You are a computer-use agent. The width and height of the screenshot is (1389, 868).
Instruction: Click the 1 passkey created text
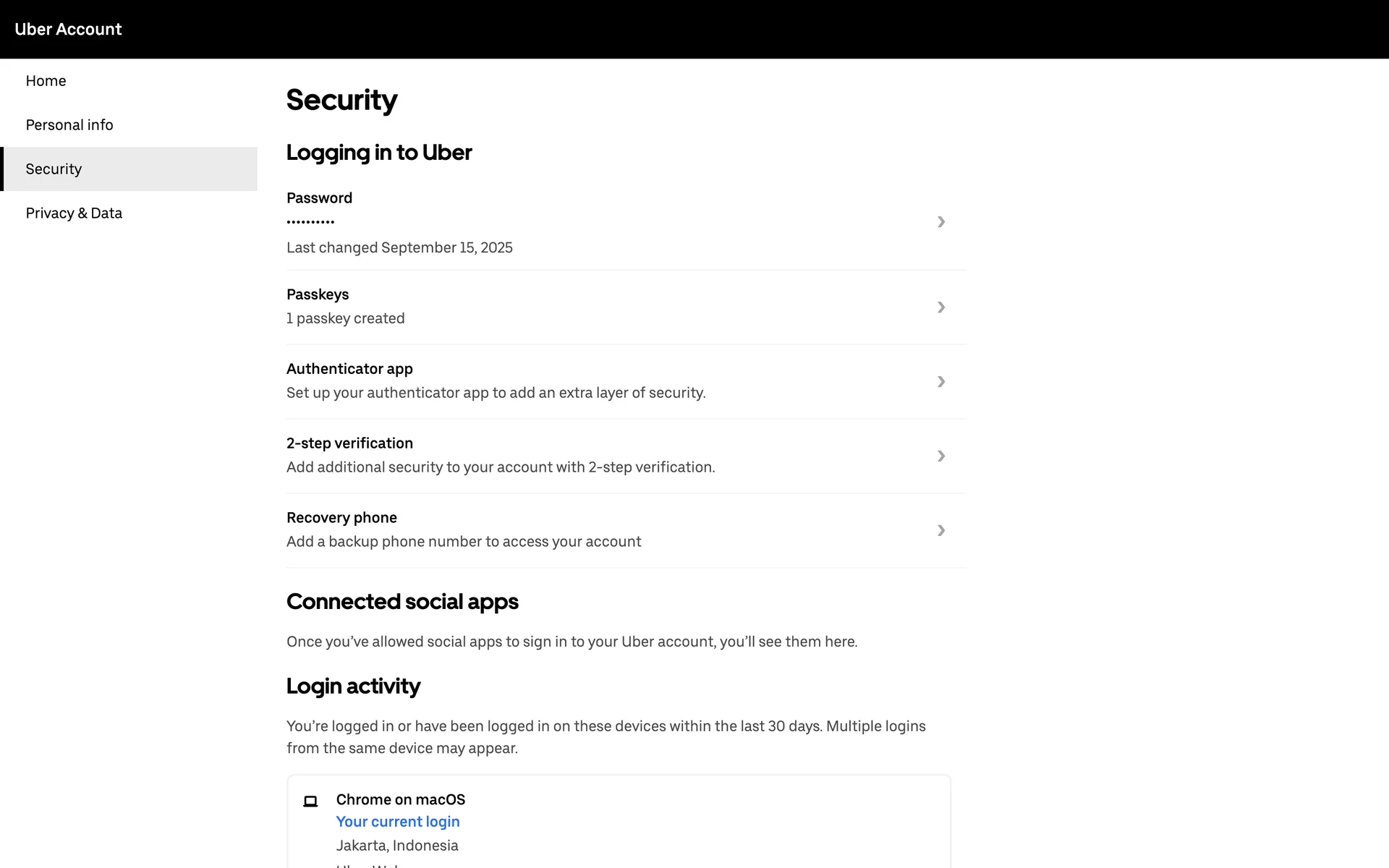[345, 318]
